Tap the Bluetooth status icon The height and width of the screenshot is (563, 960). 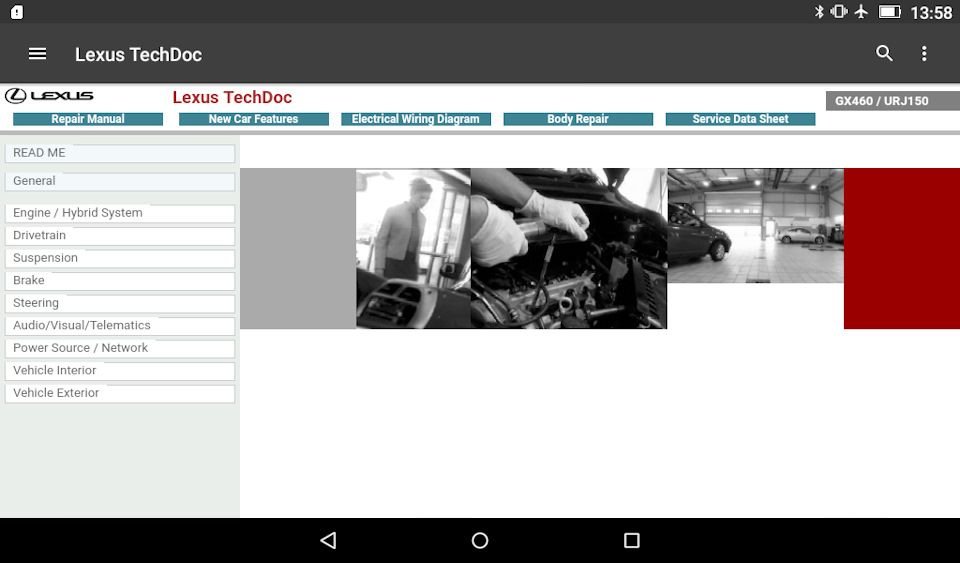point(819,12)
